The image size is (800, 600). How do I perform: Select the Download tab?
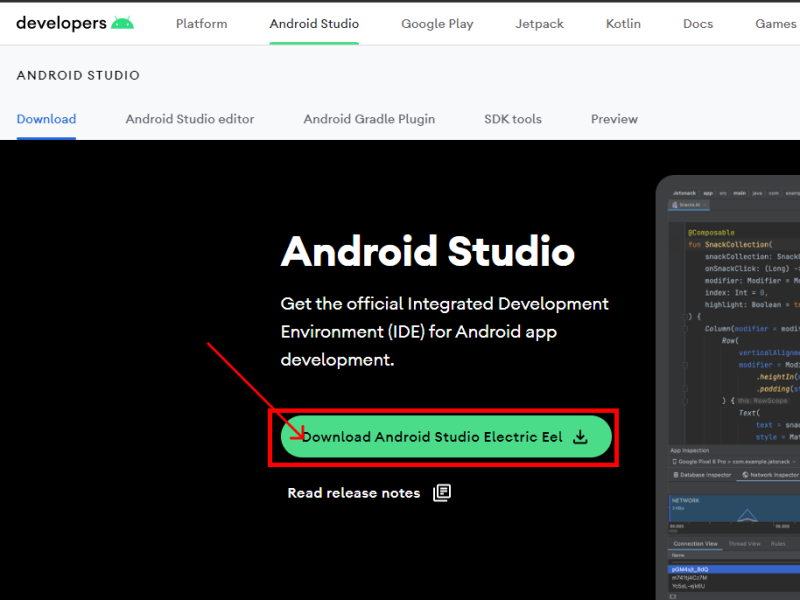(46, 119)
